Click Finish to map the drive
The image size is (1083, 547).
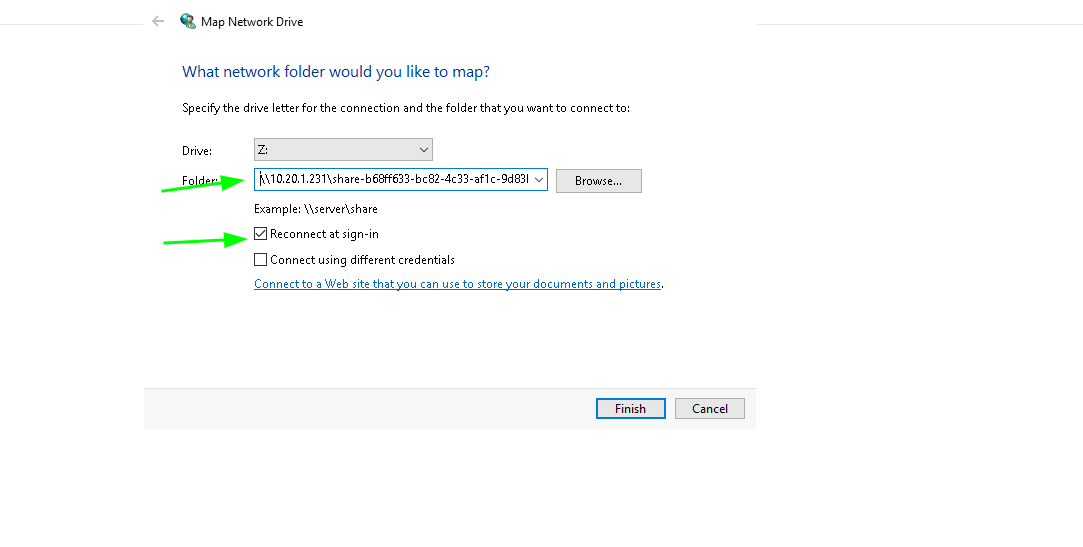point(631,409)
